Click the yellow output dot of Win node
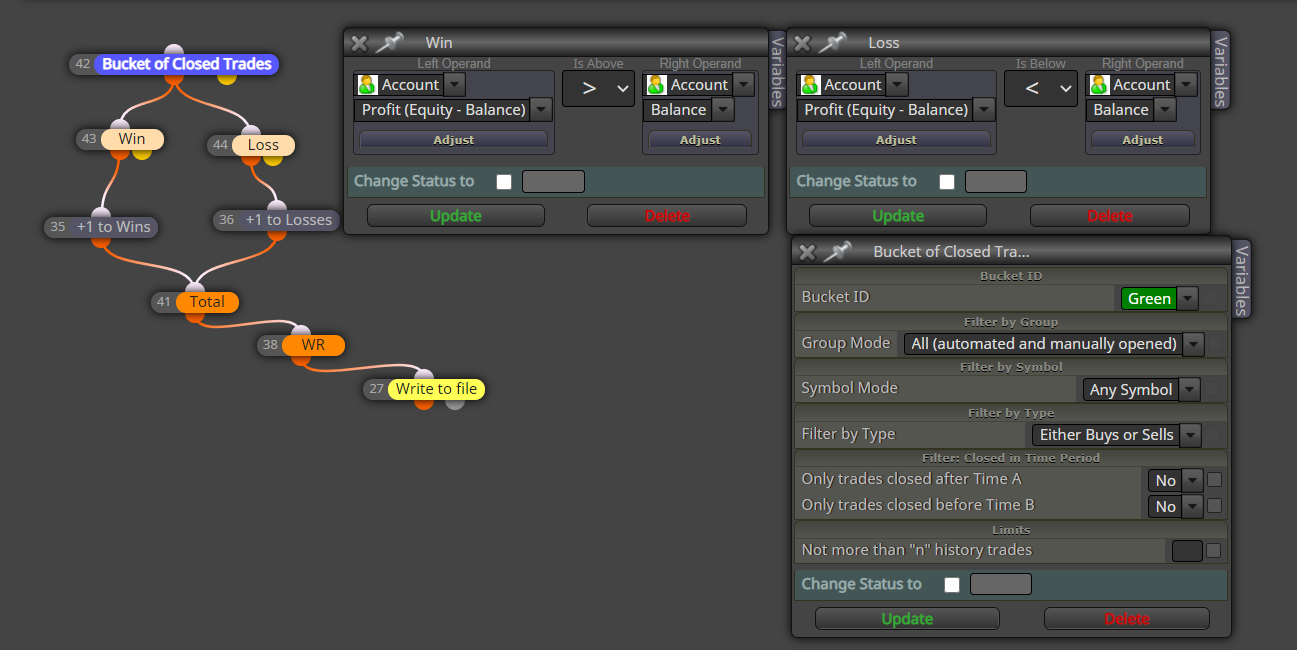 (142, 153)
